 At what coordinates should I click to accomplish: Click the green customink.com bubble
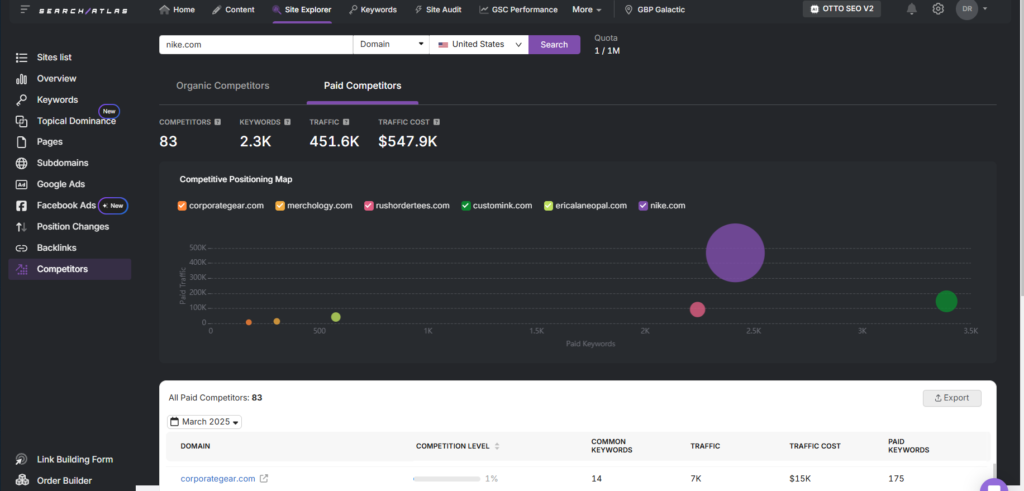point(946,301)
